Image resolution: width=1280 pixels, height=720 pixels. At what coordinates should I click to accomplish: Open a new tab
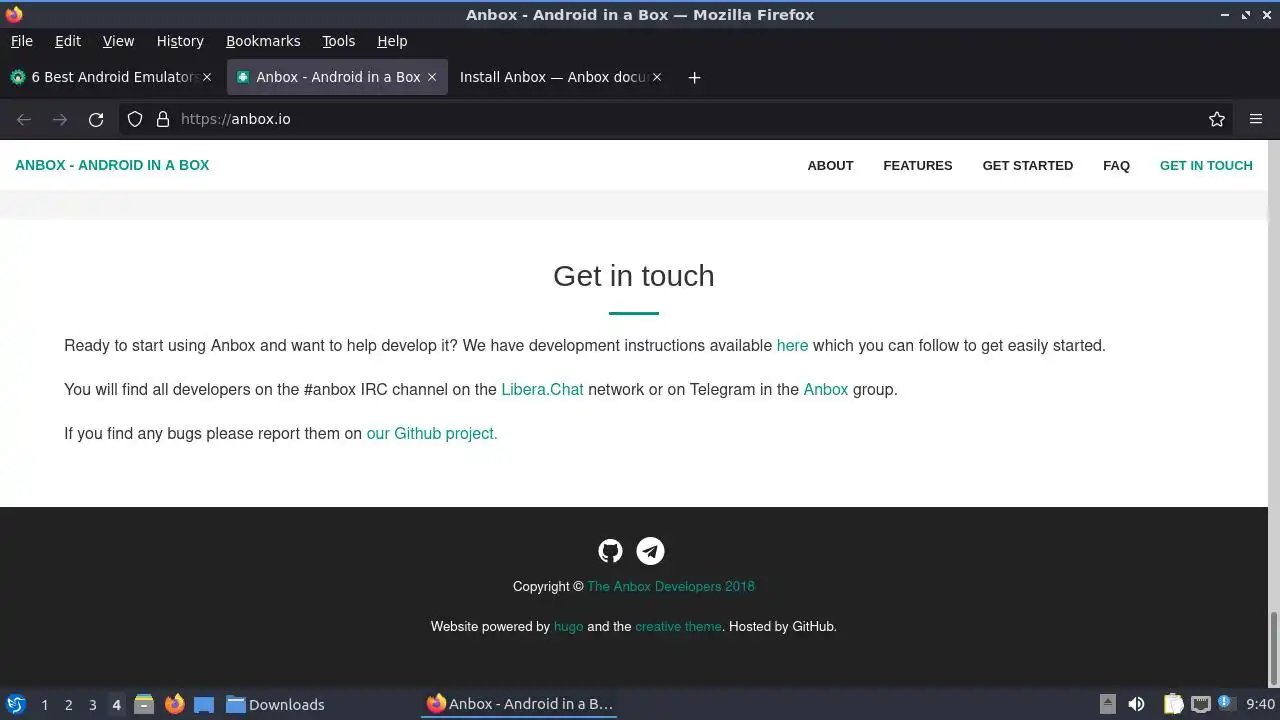[694, 77]
